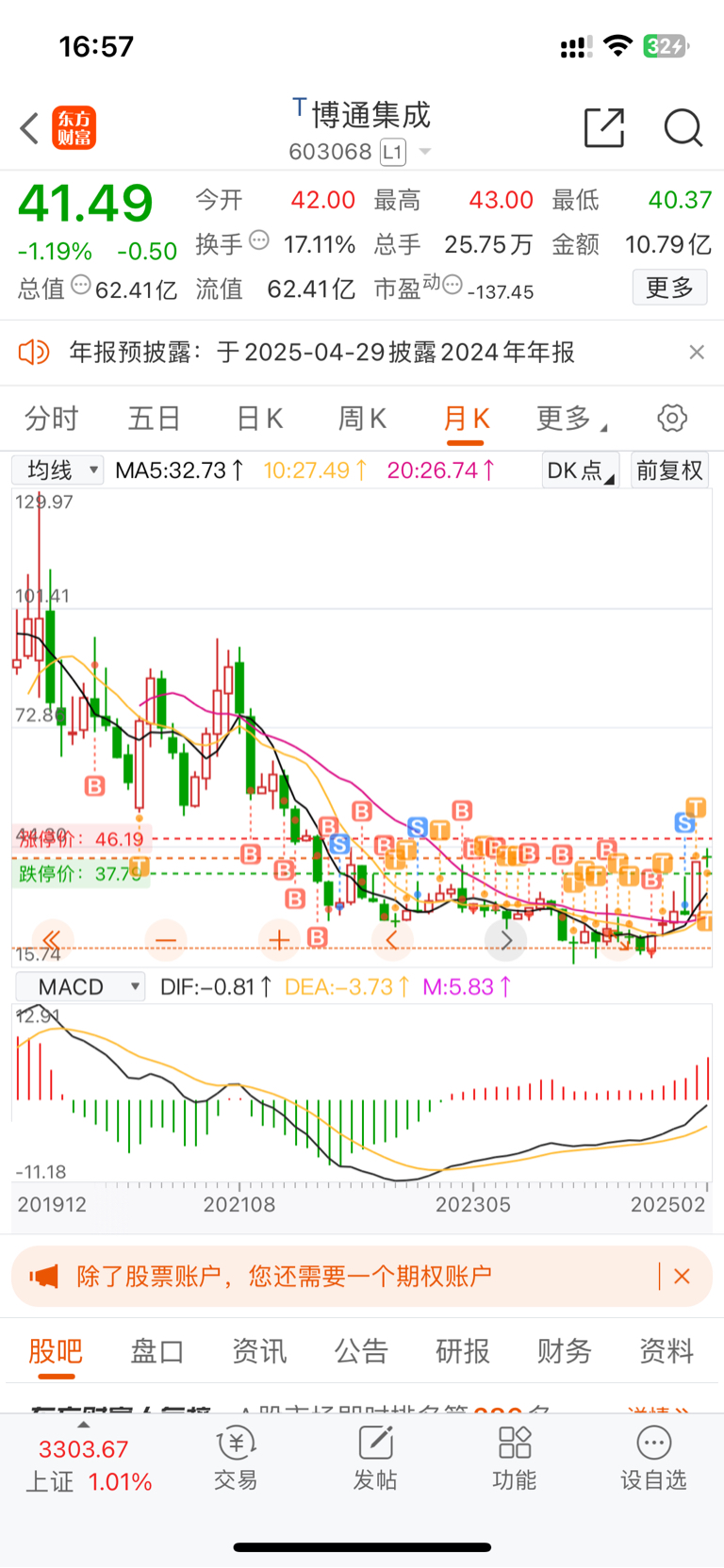Switch to the 五日 chart tab
724x1568 pixels.
[155, 418]
